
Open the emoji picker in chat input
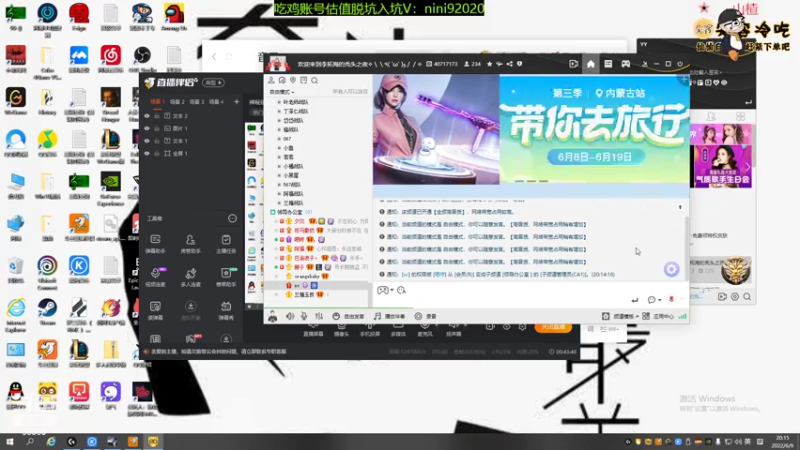click(x=402, y=290)
